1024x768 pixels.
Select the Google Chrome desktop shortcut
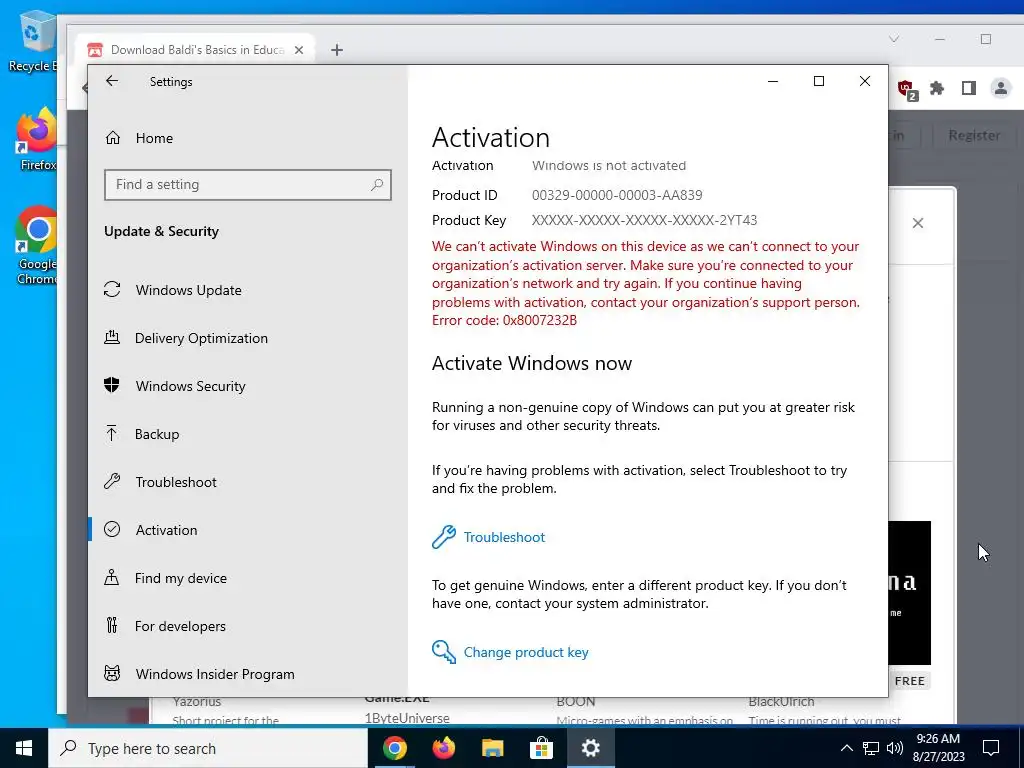37,245
